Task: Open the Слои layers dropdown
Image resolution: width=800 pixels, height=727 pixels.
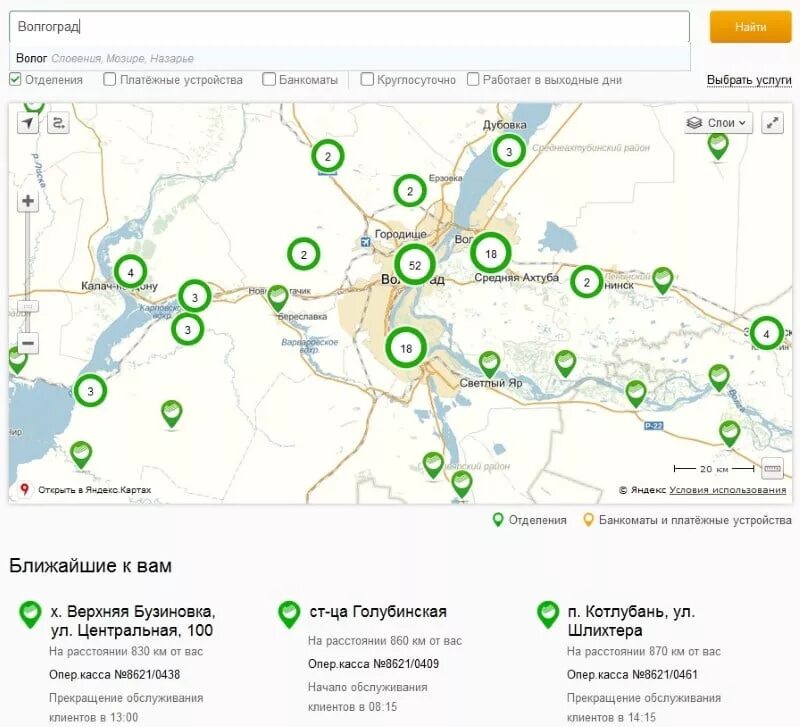Action: point(718,123)
